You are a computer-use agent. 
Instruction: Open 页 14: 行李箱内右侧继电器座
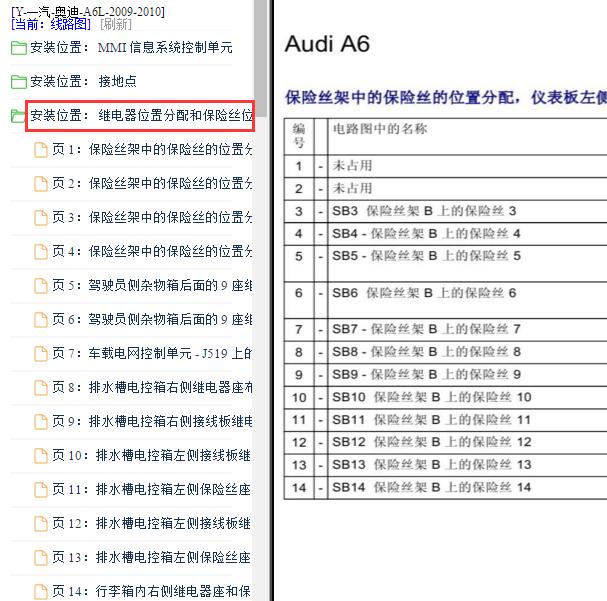coord(151,591)
